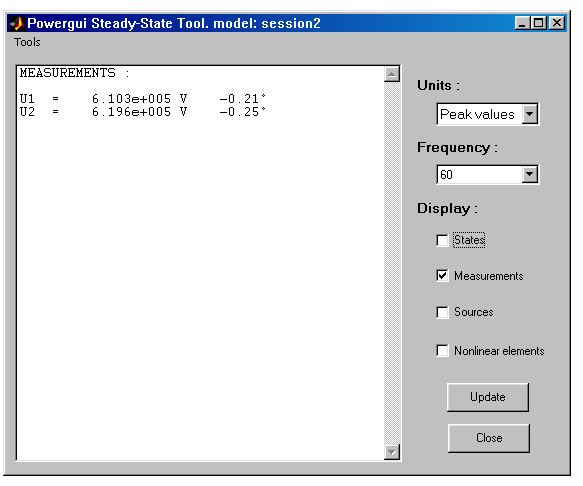Open the Units dropdown arrow
Image resolution: width=583 pixels, height=486 pixels.
click(529, 114)
